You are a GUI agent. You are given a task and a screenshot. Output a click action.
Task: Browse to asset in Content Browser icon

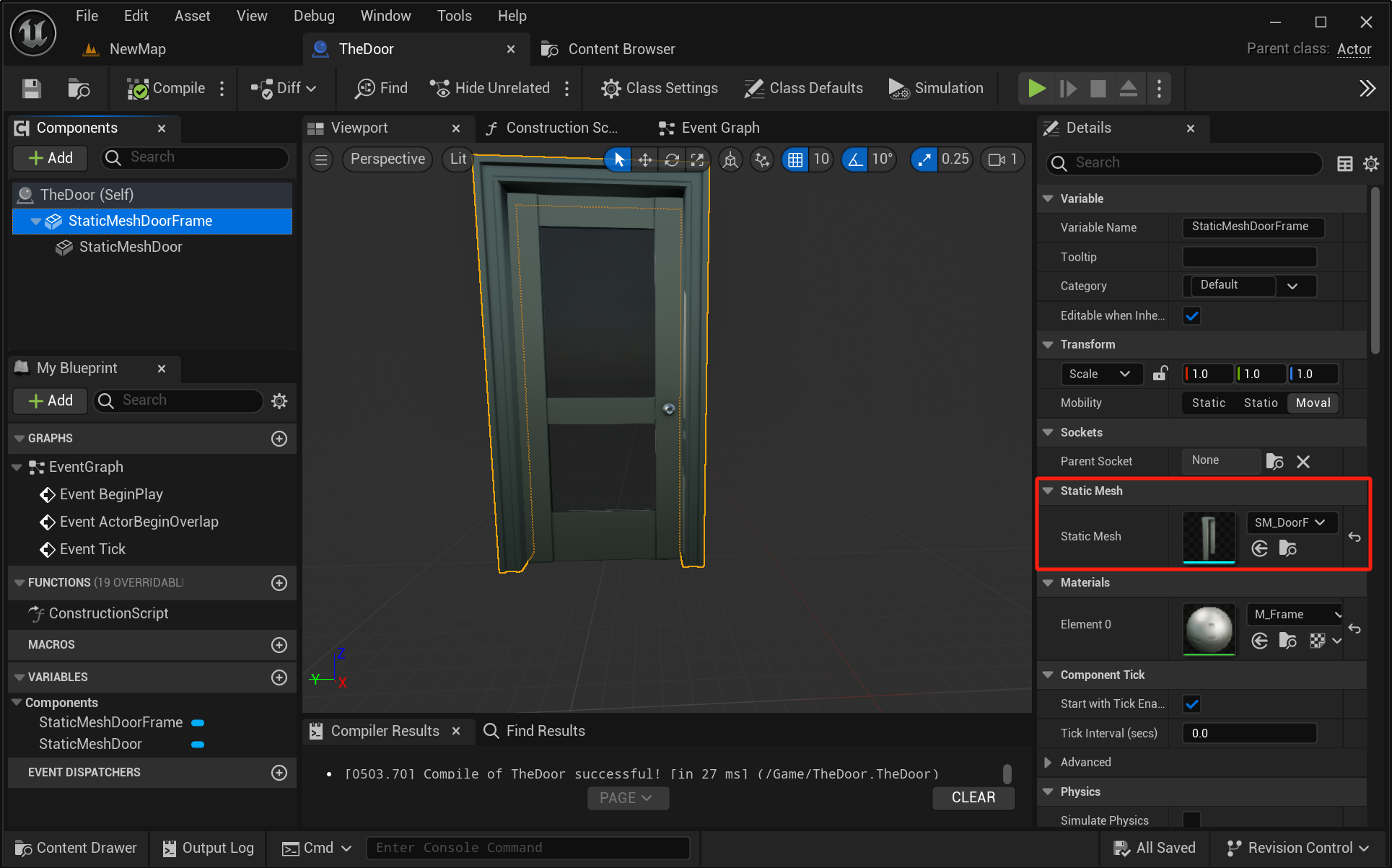tap(78, 88)
